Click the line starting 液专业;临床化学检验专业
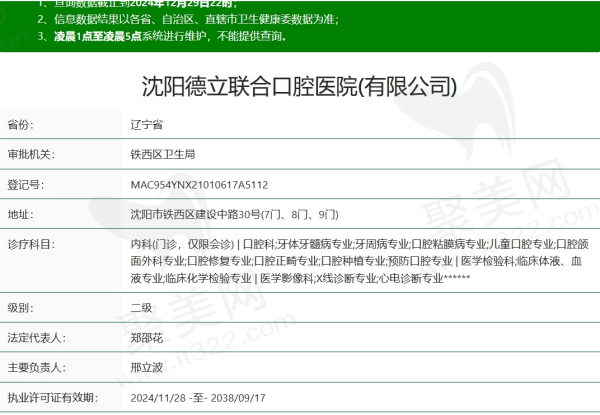Screen dimensions: 600x415 [300, 278]
